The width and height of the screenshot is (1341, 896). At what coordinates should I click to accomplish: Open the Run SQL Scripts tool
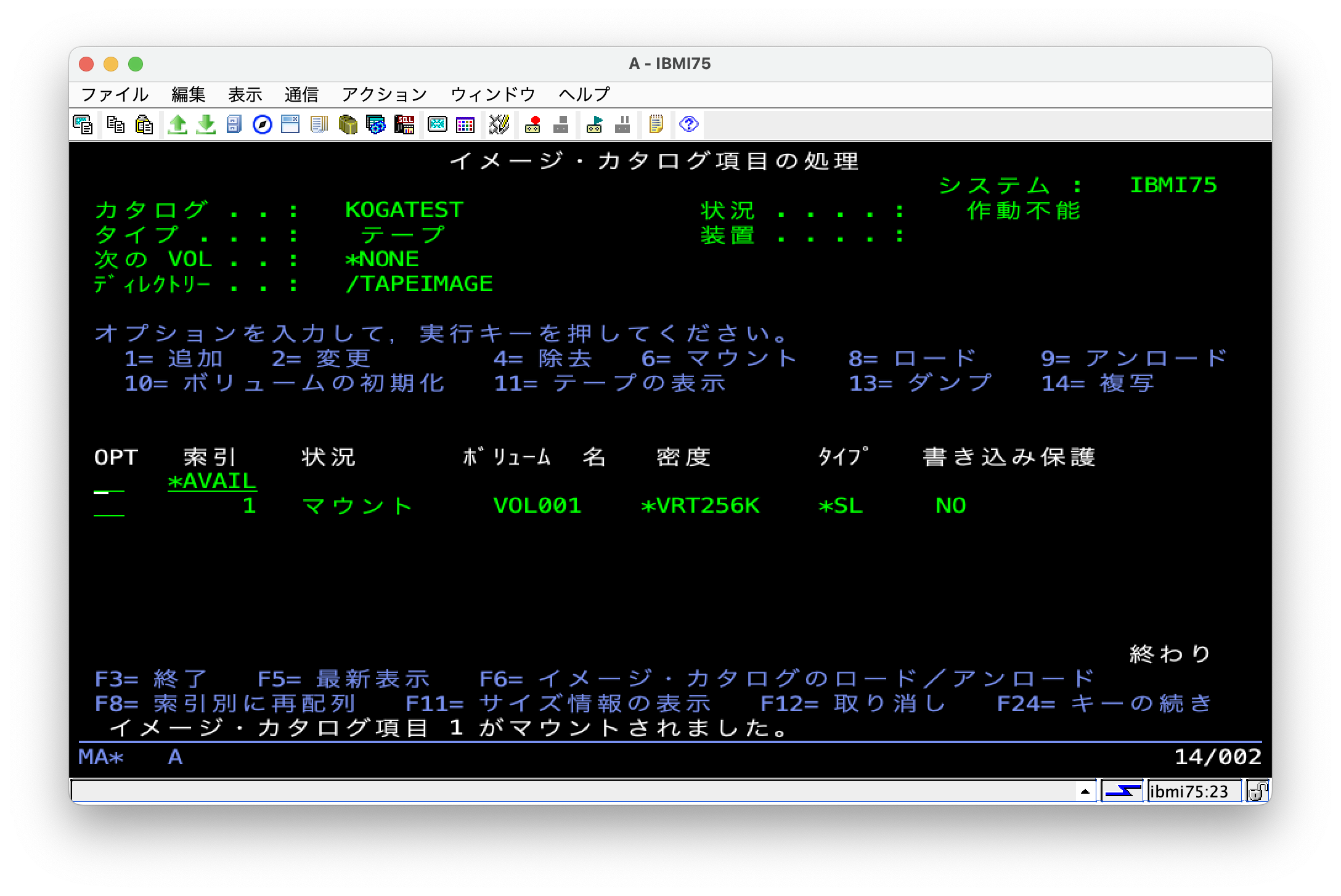pyautogui.click(x=405, y=124)
